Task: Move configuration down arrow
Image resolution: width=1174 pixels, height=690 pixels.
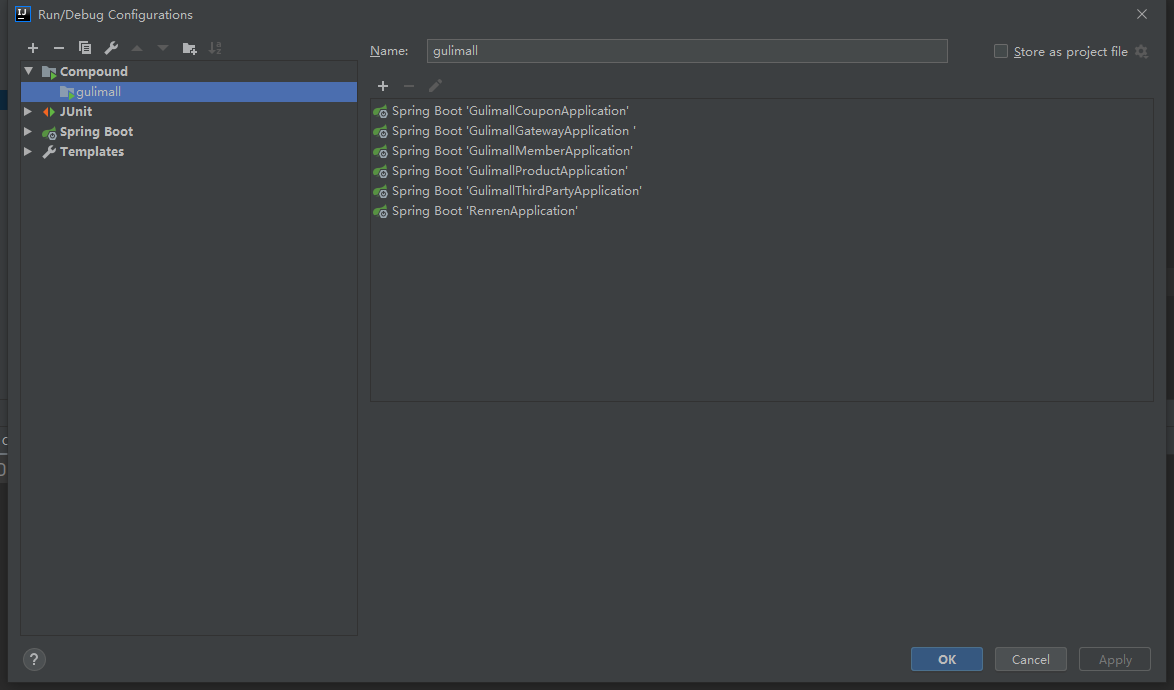Action: 162,48
